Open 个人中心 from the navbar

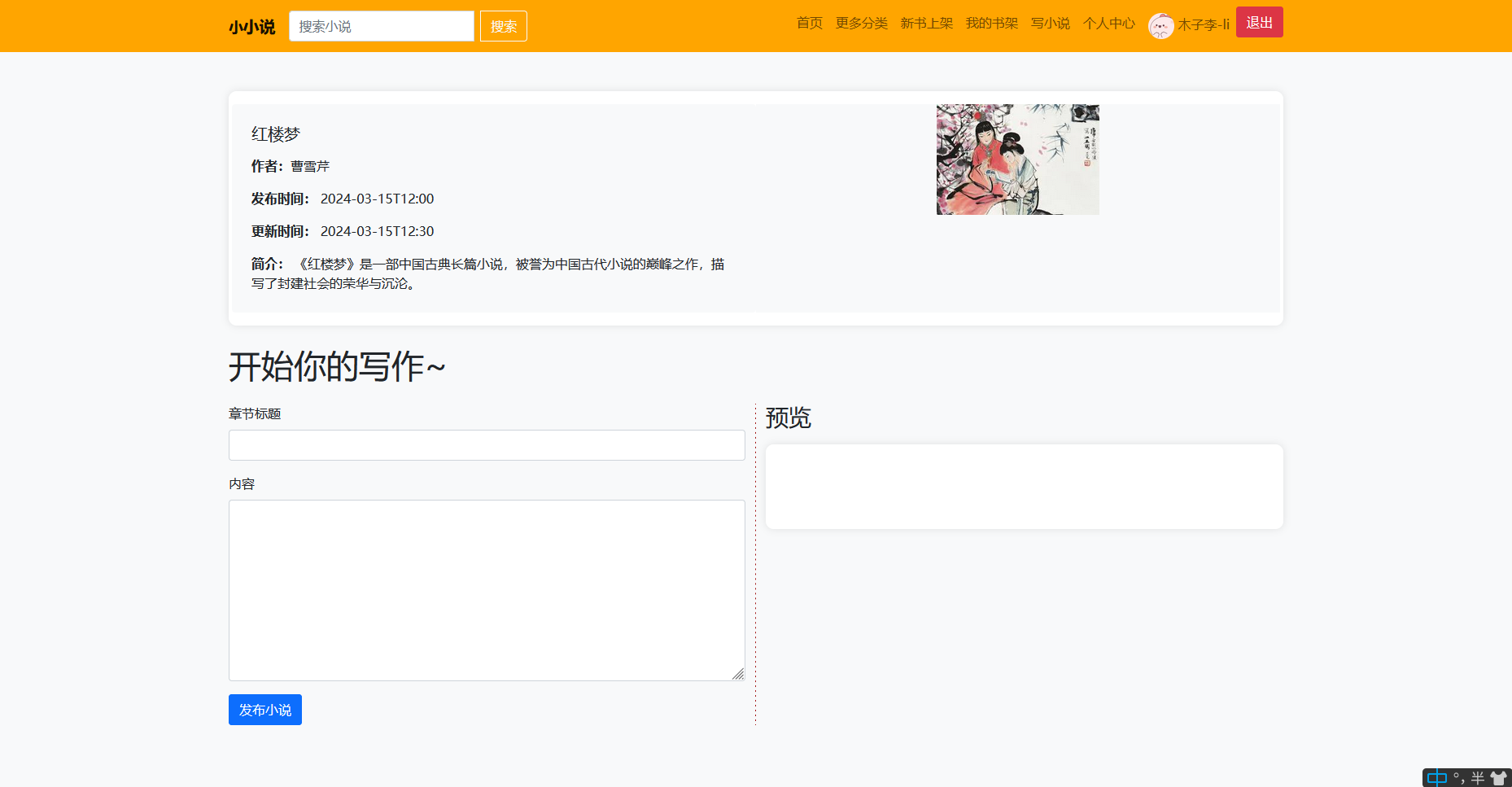point(1108,24)
